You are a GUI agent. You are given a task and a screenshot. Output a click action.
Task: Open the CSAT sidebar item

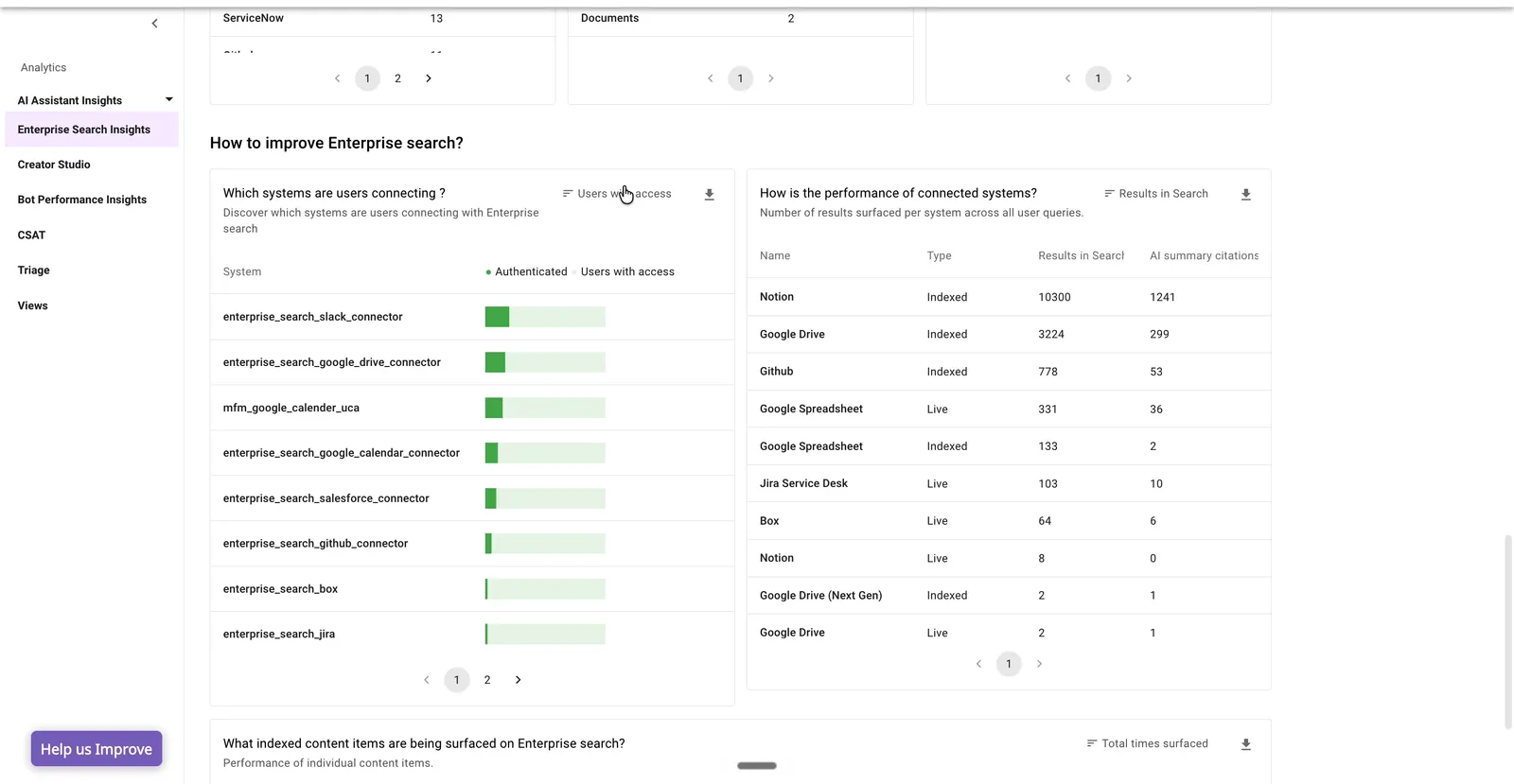(x=31, y=235)
